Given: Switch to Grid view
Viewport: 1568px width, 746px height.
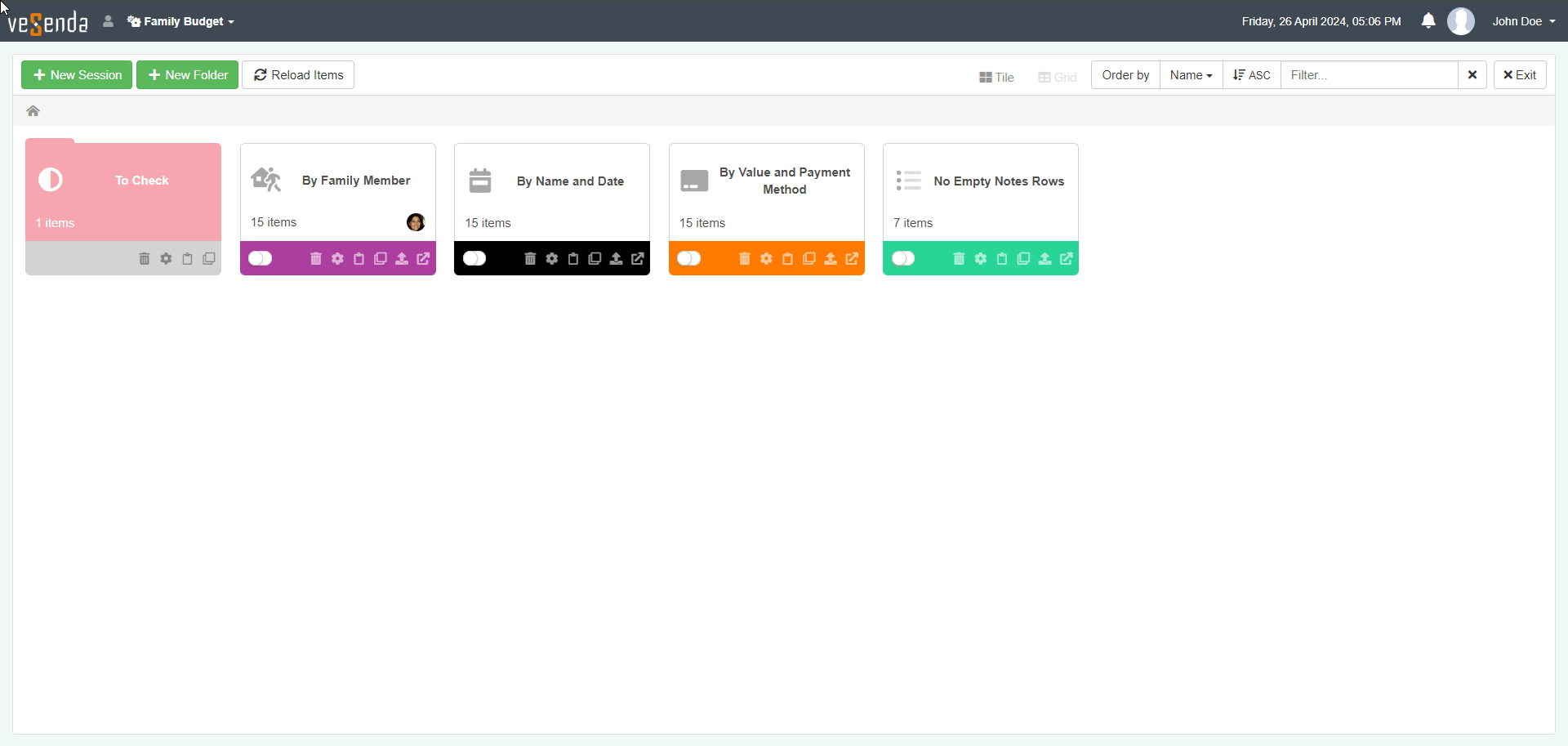Looking at the screenshot, I should pyautogui.click(x=1058, y=77).
